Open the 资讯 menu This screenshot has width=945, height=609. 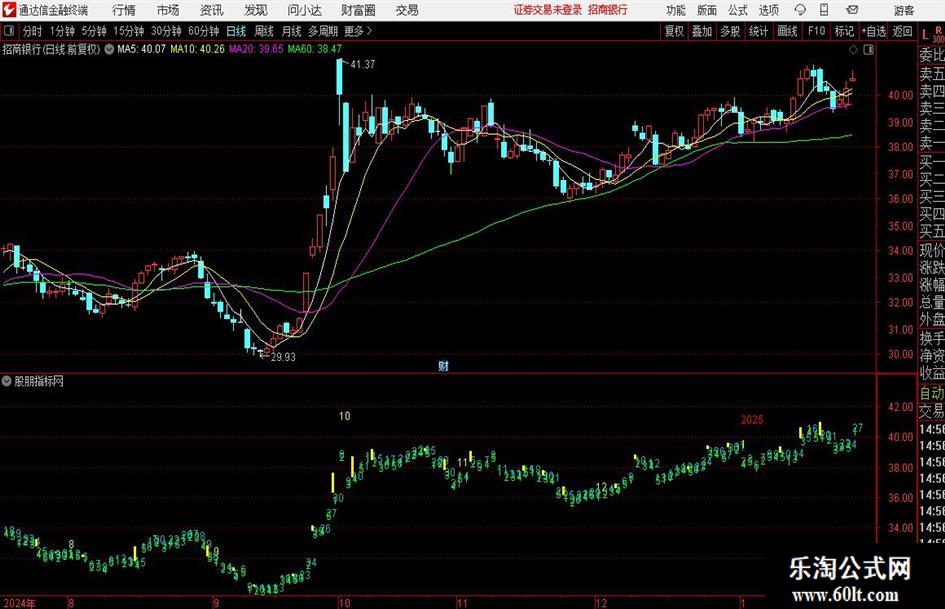pyautogui.click(x=212, y=10)
